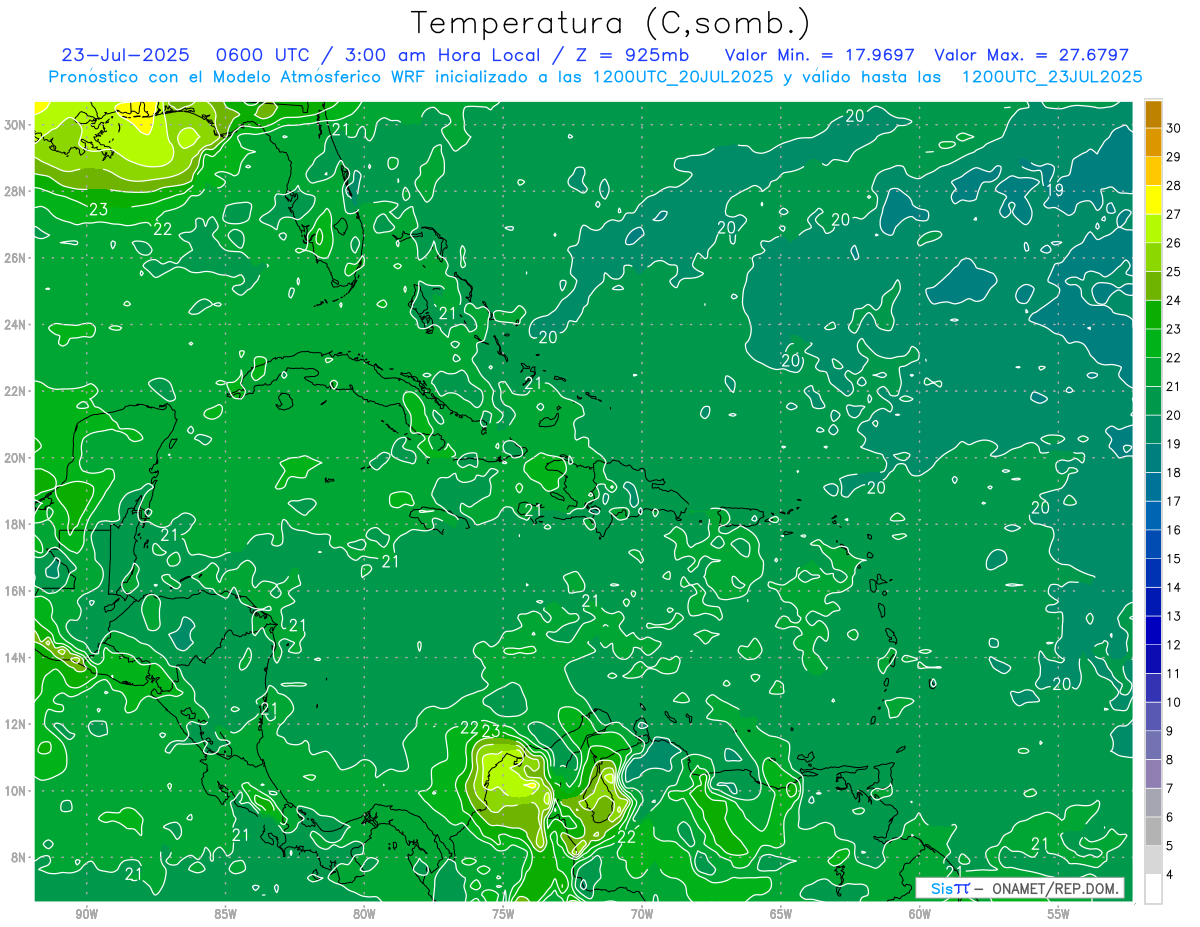The height and width of the screenshot is (927, 1200).
Task: Click the '28N' latitude label
Action: click(16, 191)
